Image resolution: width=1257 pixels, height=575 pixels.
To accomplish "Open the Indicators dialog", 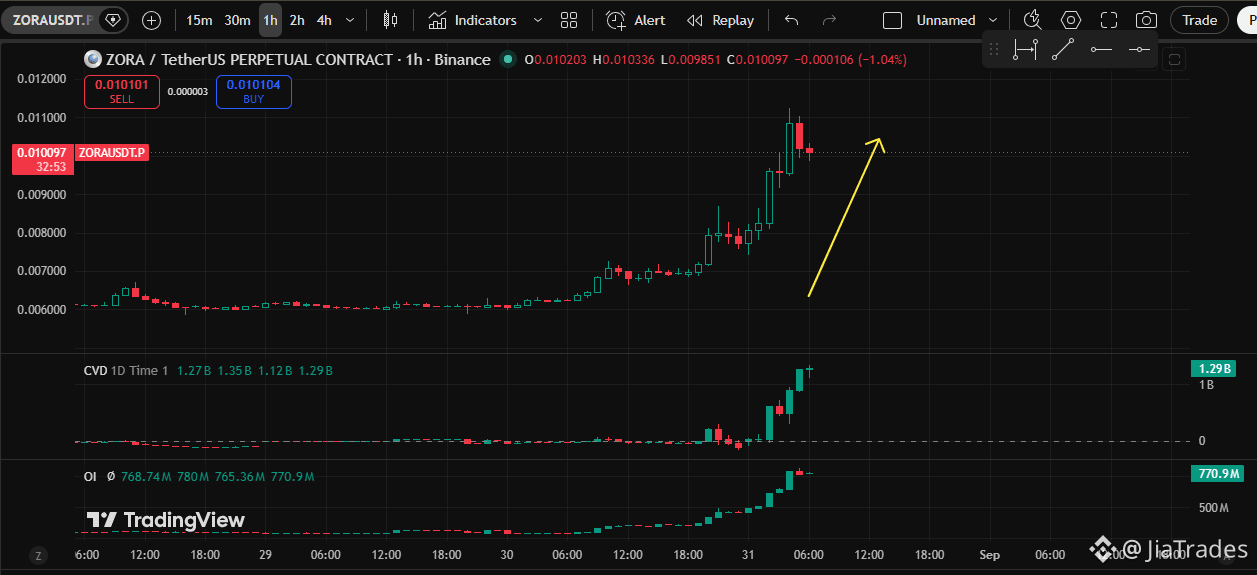I will tap(472, 20).
